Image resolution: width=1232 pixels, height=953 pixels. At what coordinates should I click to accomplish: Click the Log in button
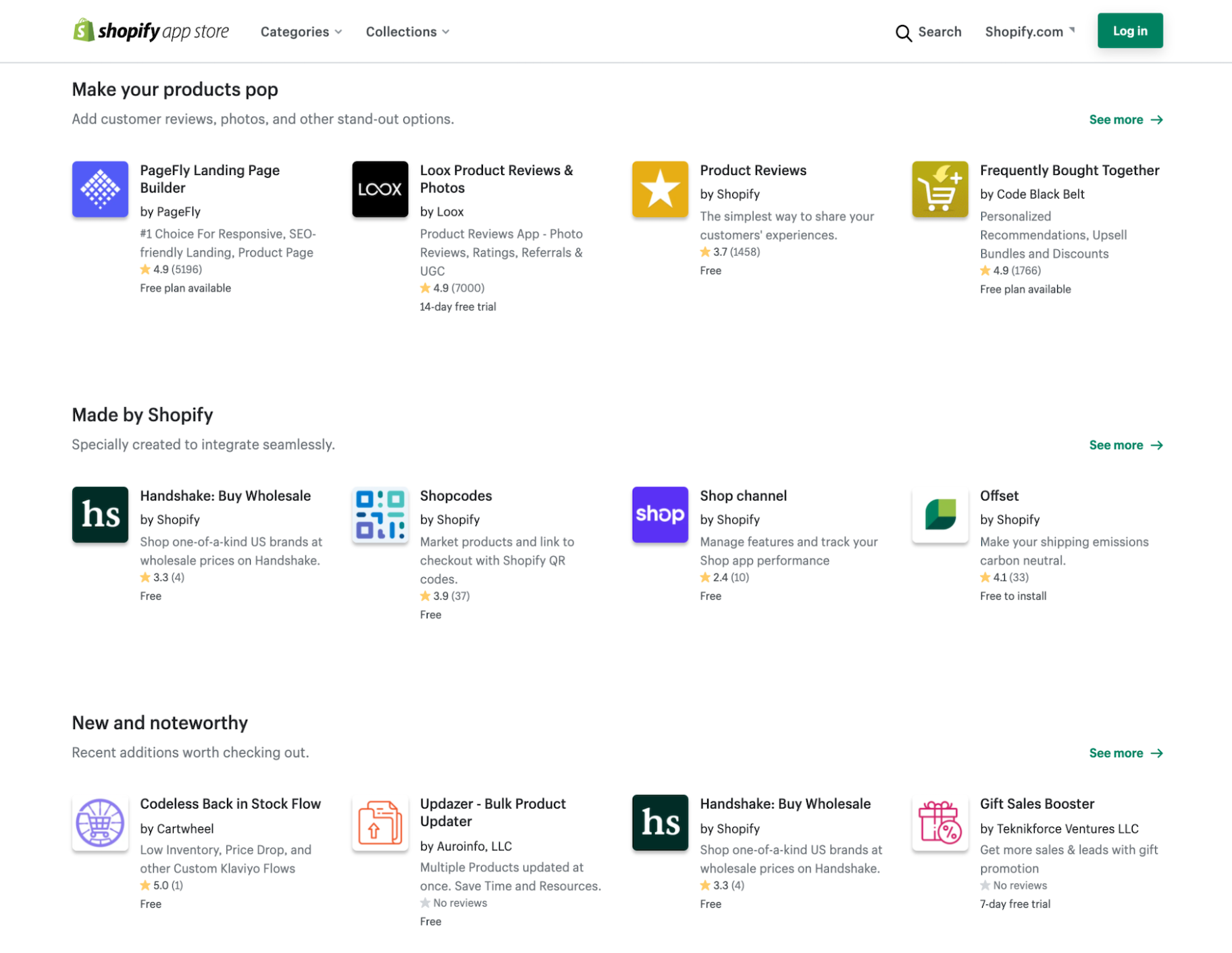point(1129,30)
